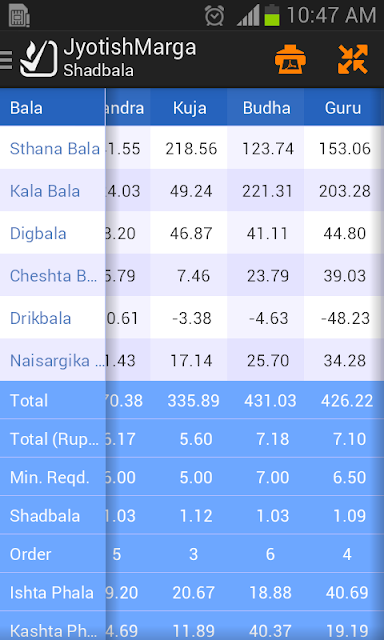The height and width of the screenshot is (640, 384).
Task: Tap the Shadbala subtitle in title bar
Action: (x=98, y=71)
